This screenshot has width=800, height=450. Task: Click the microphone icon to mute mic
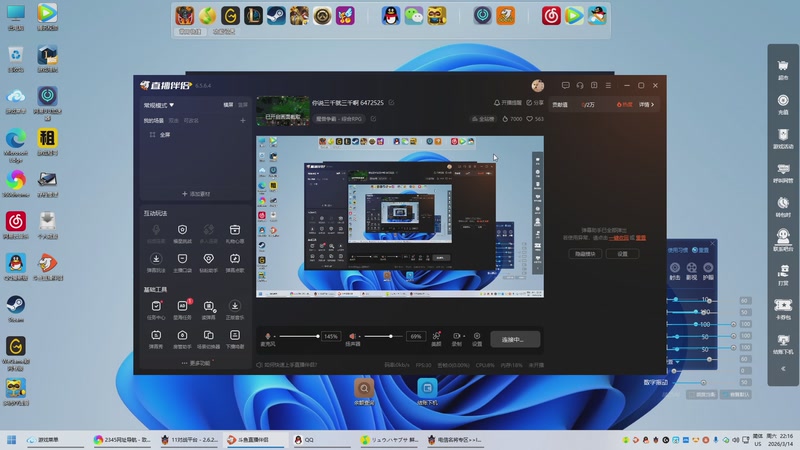(x=268, y=336)
